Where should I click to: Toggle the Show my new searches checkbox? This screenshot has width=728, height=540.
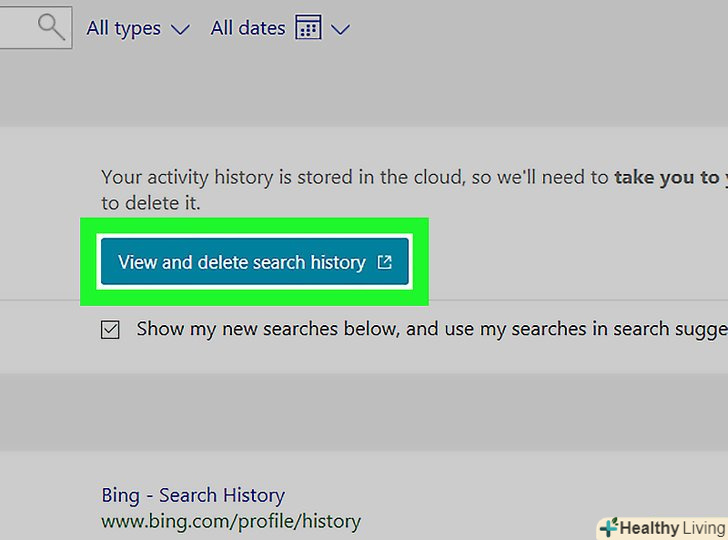point(110,329)
